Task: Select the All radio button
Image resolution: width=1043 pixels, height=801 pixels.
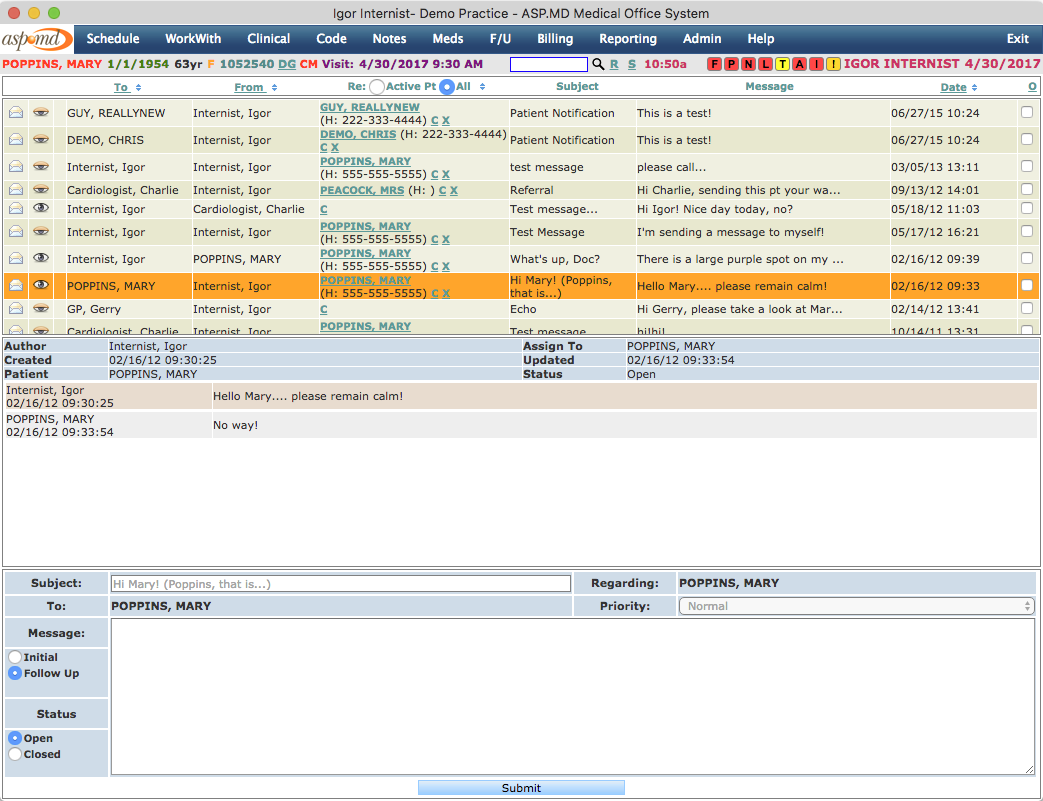Action: pos(447,87)
